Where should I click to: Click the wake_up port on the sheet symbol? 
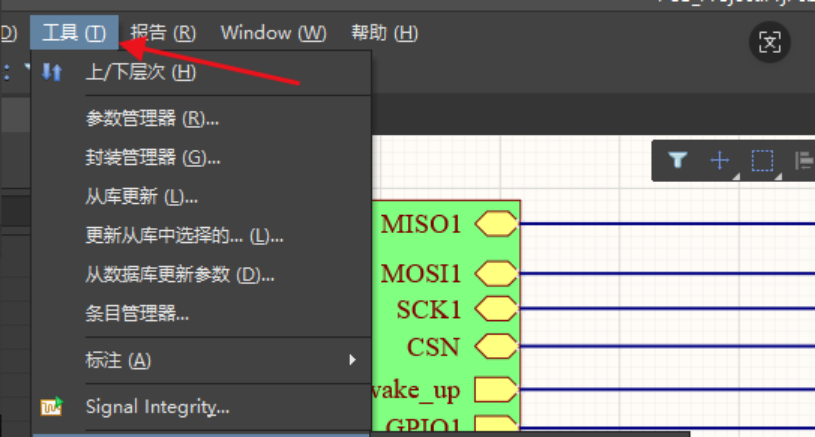click(495, 388)
